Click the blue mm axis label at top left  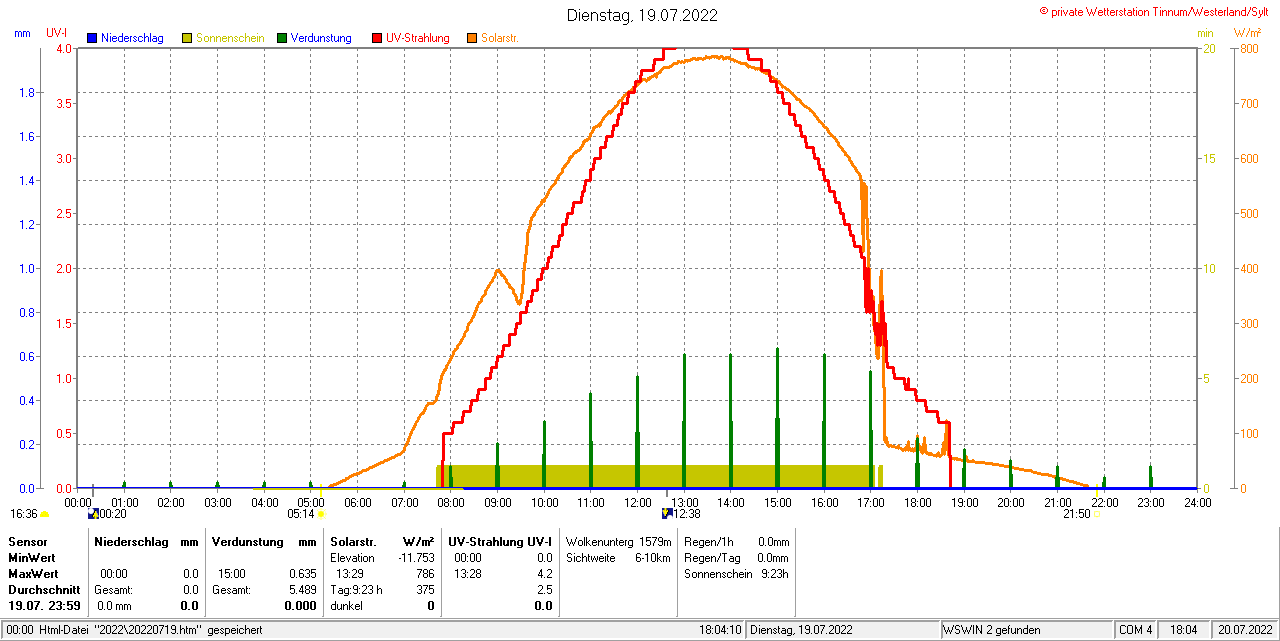click(23, 33)
